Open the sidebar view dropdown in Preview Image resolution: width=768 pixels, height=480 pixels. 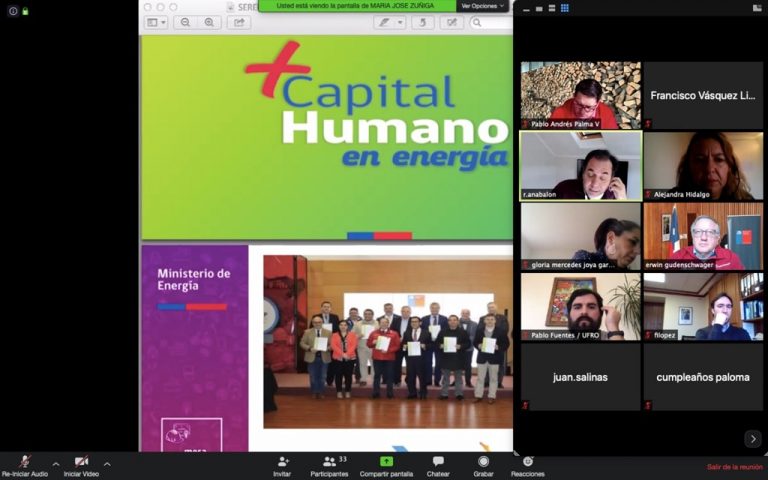tap(156, 23)
